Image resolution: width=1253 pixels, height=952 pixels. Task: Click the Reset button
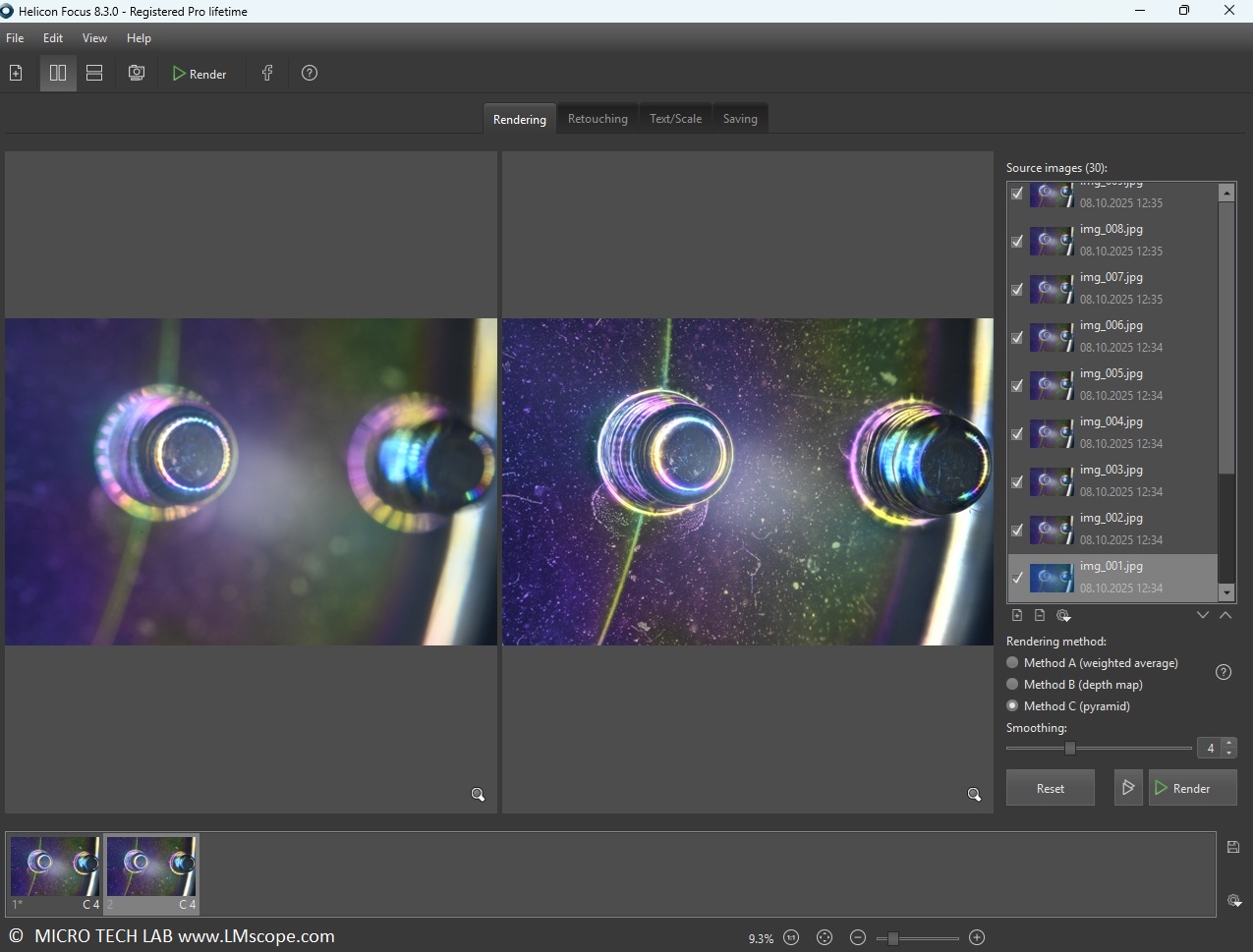point(1050,788)
